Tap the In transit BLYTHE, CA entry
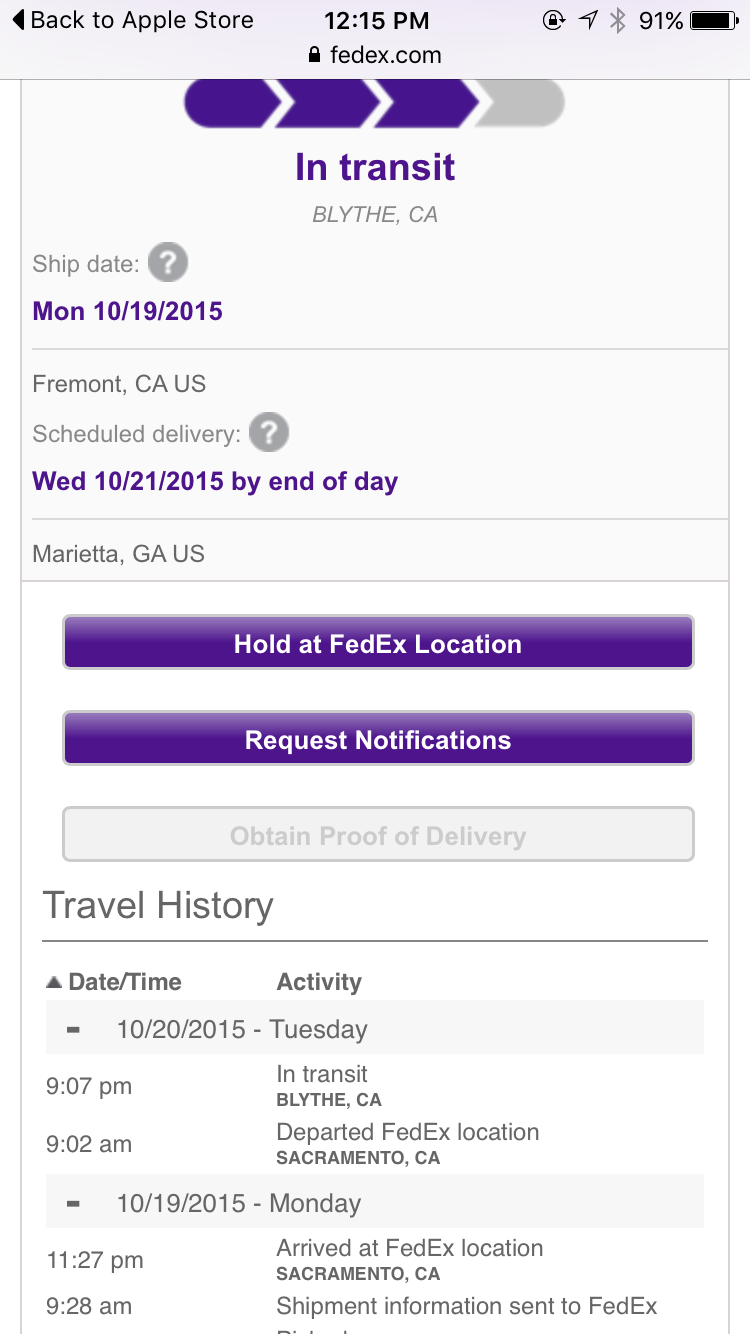The height and width of the screenshot is (1334, 750). (329, 1085)
